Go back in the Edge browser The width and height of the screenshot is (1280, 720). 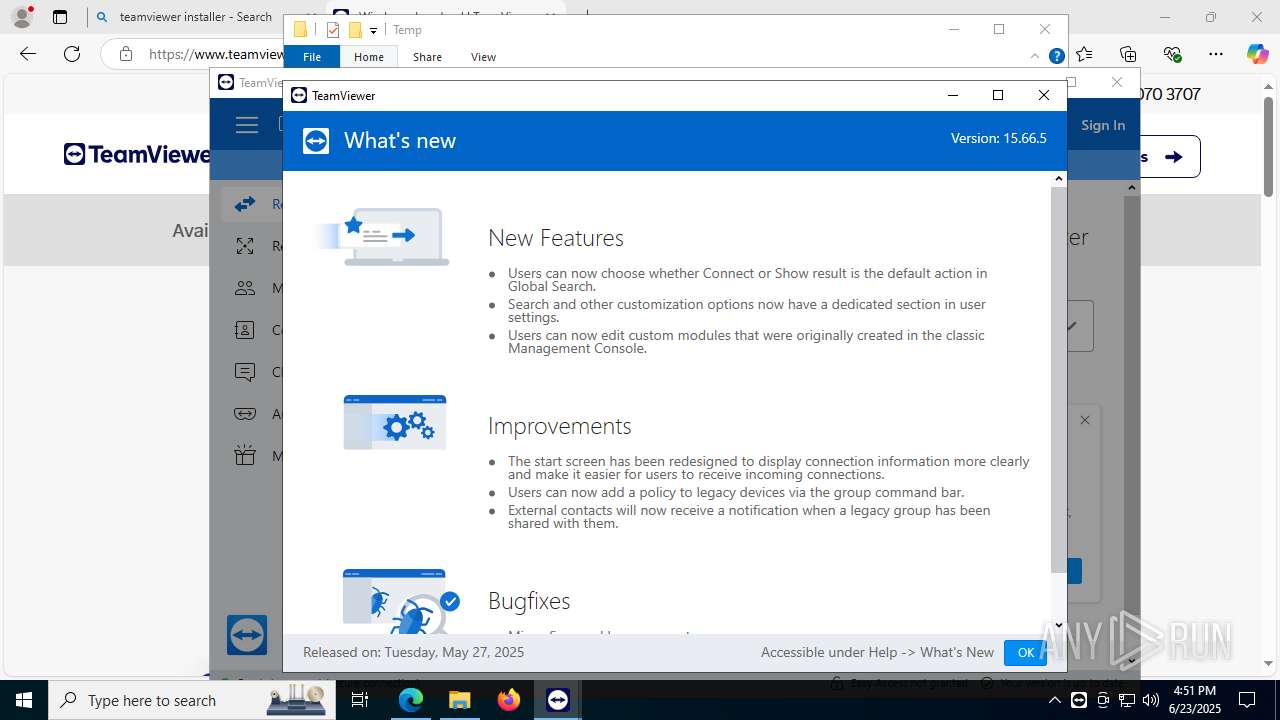tap(28, 54)
